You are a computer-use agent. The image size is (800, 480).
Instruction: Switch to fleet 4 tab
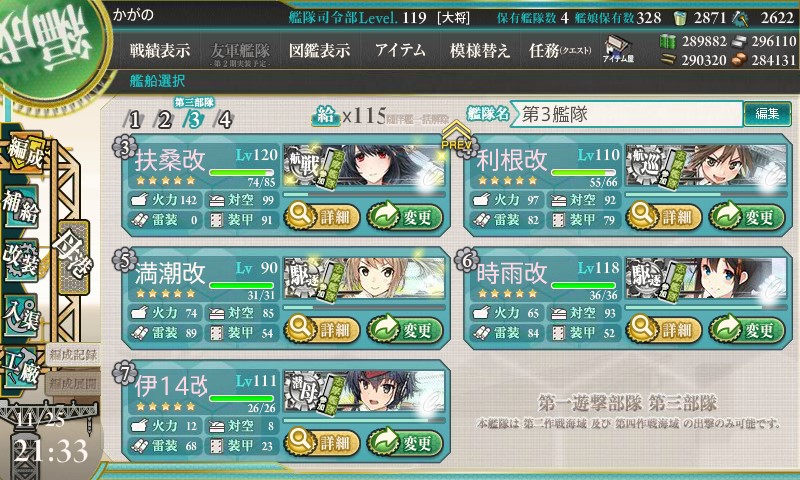point(223,120)
